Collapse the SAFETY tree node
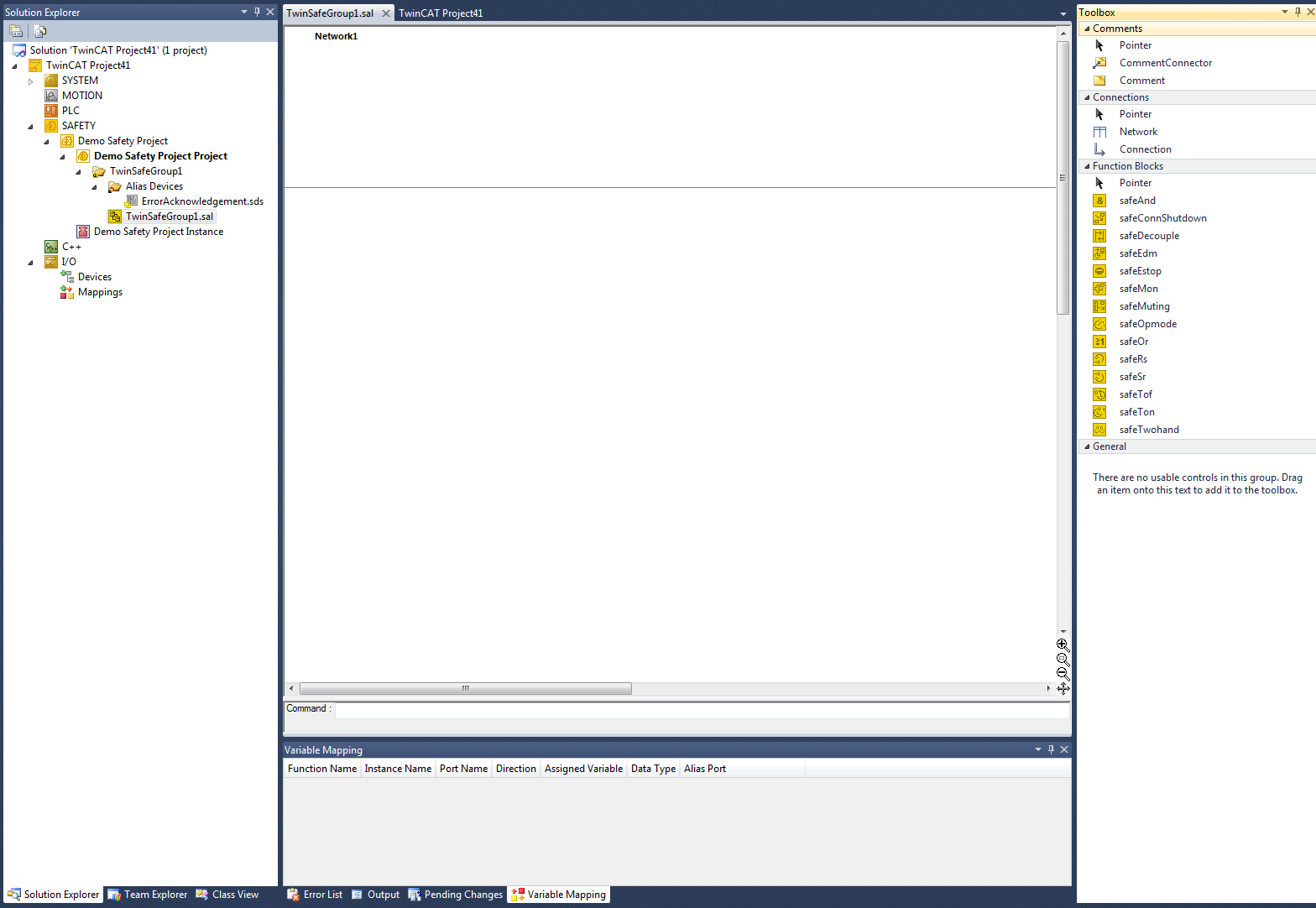1316x908 pixels. (x=31, y=127)
